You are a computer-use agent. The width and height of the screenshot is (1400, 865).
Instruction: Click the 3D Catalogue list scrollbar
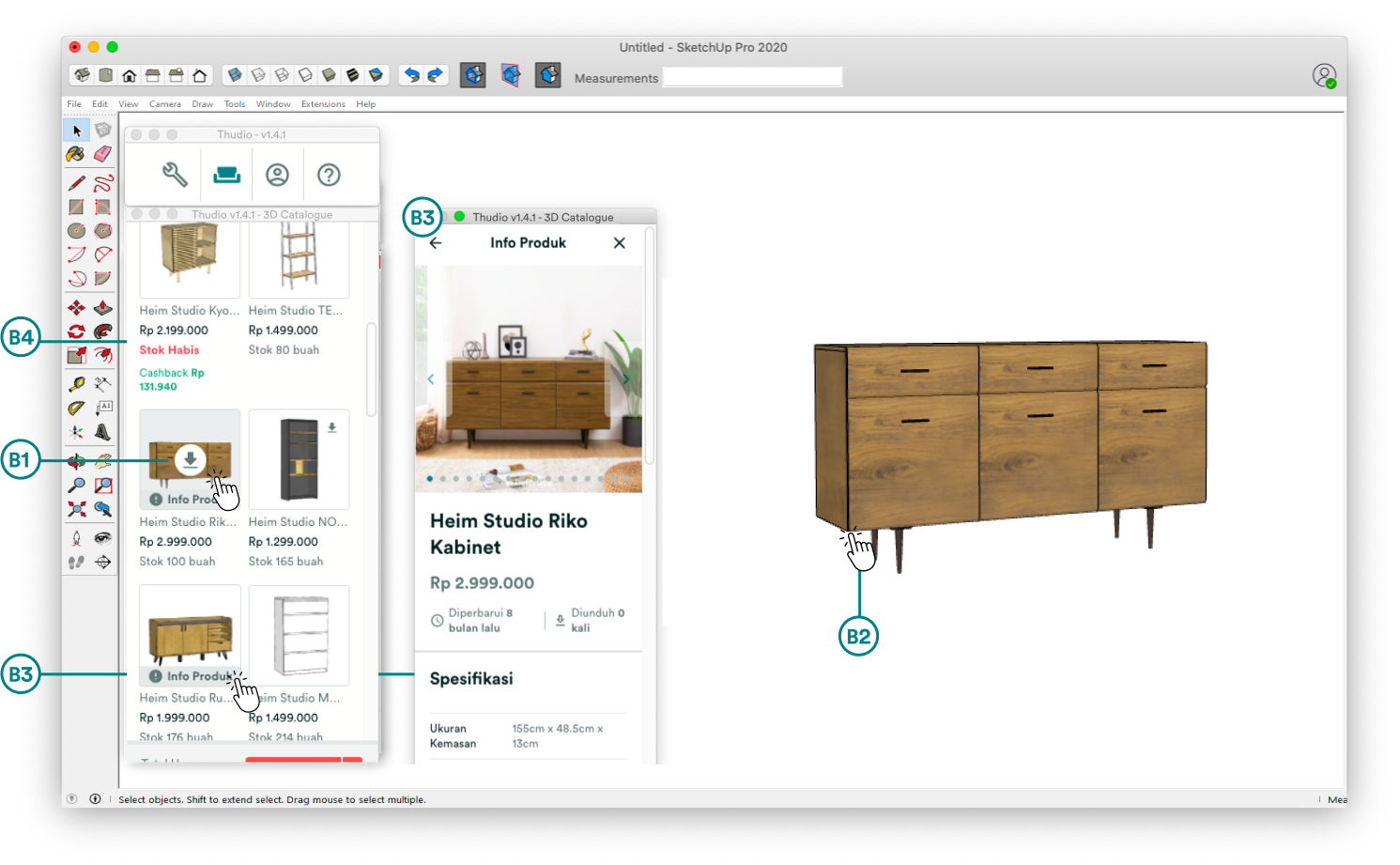pyautogui.click(x=371, y=369)
